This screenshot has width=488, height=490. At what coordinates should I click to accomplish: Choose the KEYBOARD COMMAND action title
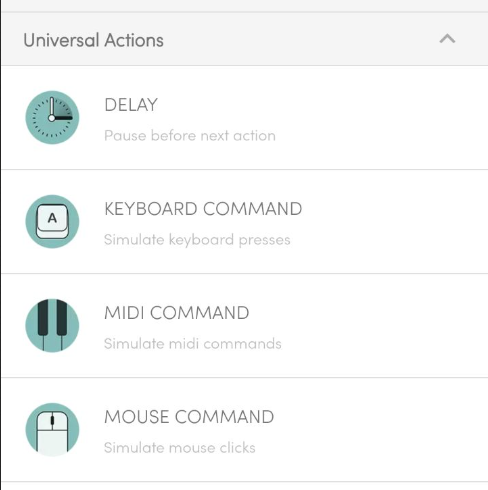[203, 209]
